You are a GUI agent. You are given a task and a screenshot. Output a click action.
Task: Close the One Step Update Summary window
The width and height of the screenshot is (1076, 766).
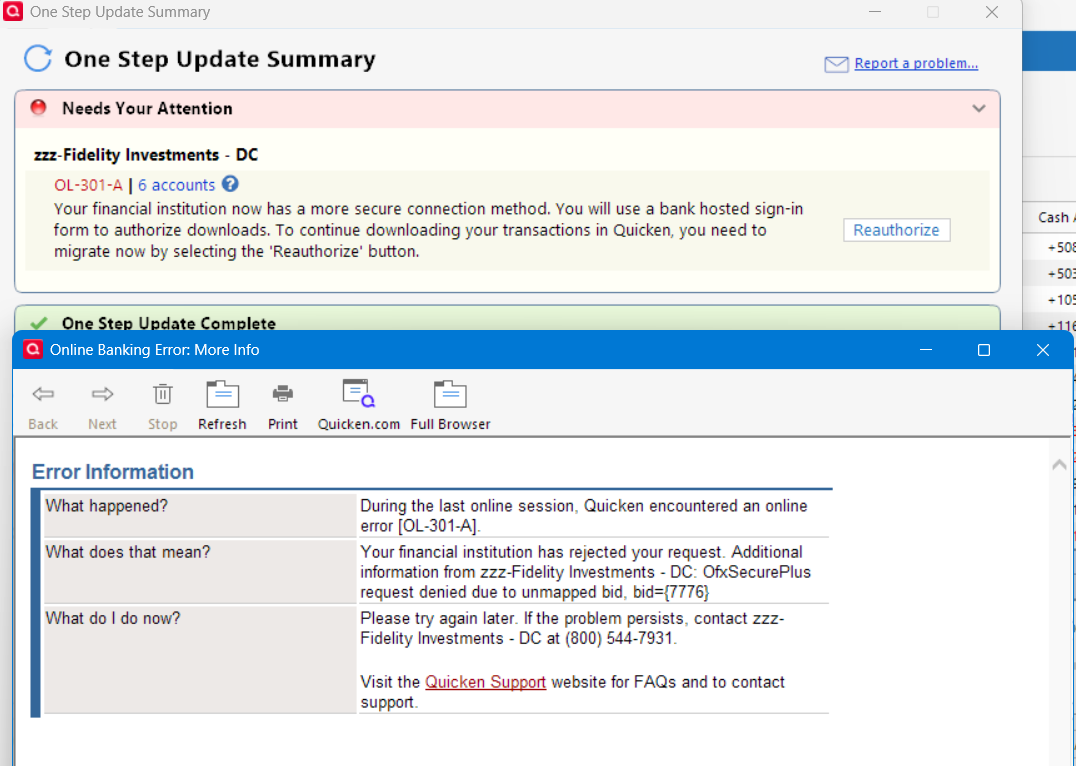click(992, 12)
